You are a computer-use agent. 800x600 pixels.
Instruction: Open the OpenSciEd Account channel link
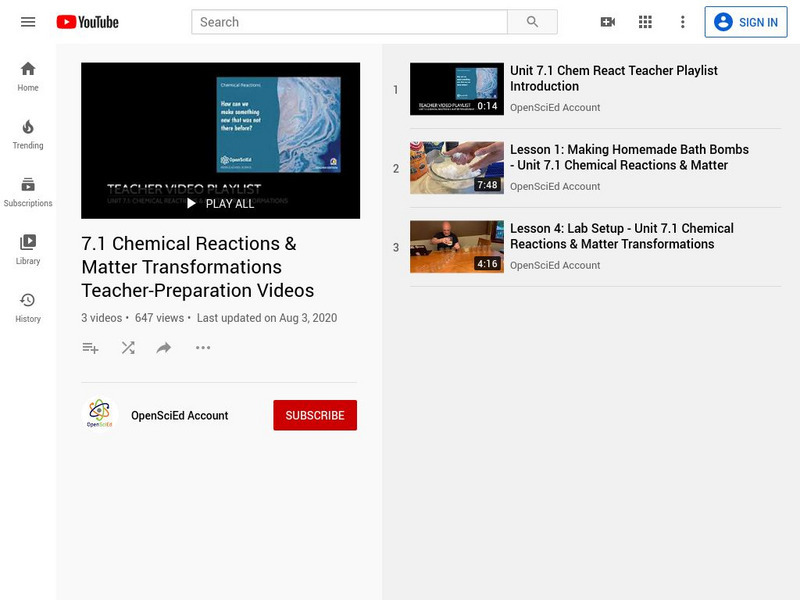click(x=178, y=415)
